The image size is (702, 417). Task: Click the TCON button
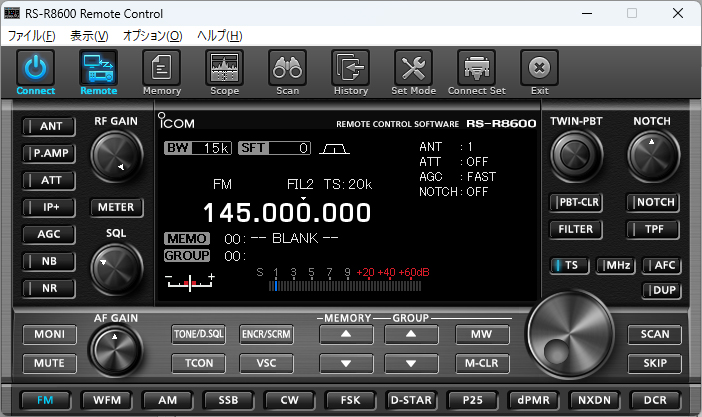199,363
